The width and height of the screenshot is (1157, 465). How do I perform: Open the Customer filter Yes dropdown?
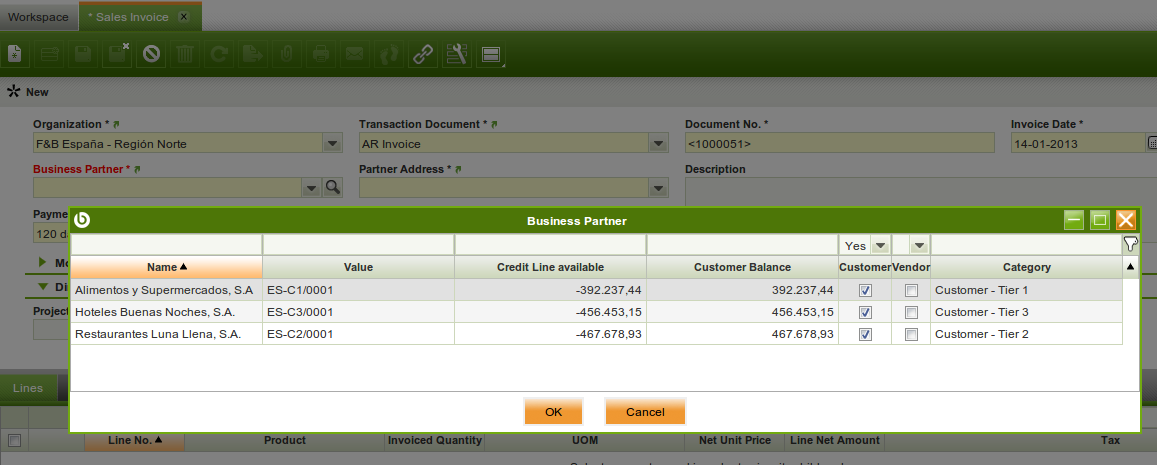tap(880, 245)
